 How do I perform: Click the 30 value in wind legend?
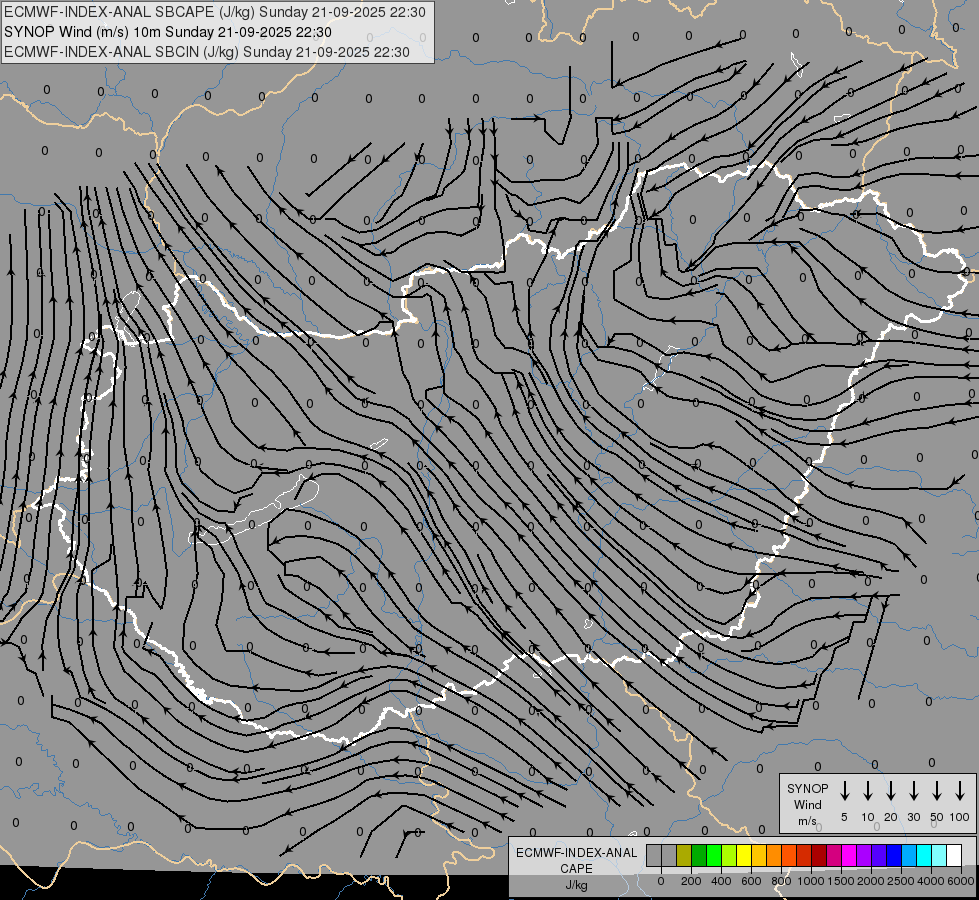point(913,817)
